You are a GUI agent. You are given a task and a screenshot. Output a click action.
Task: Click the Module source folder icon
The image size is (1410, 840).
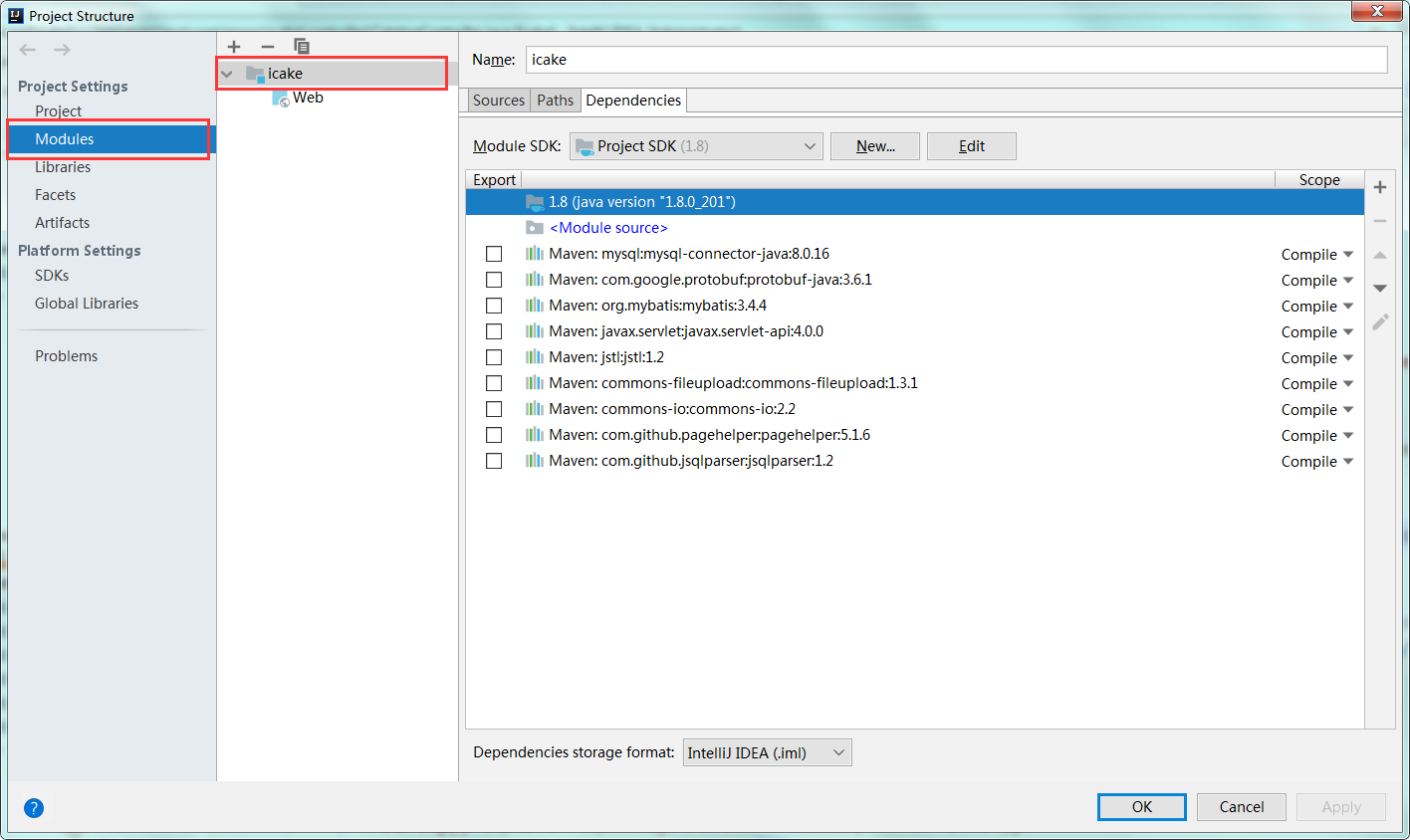click(535, 228)
